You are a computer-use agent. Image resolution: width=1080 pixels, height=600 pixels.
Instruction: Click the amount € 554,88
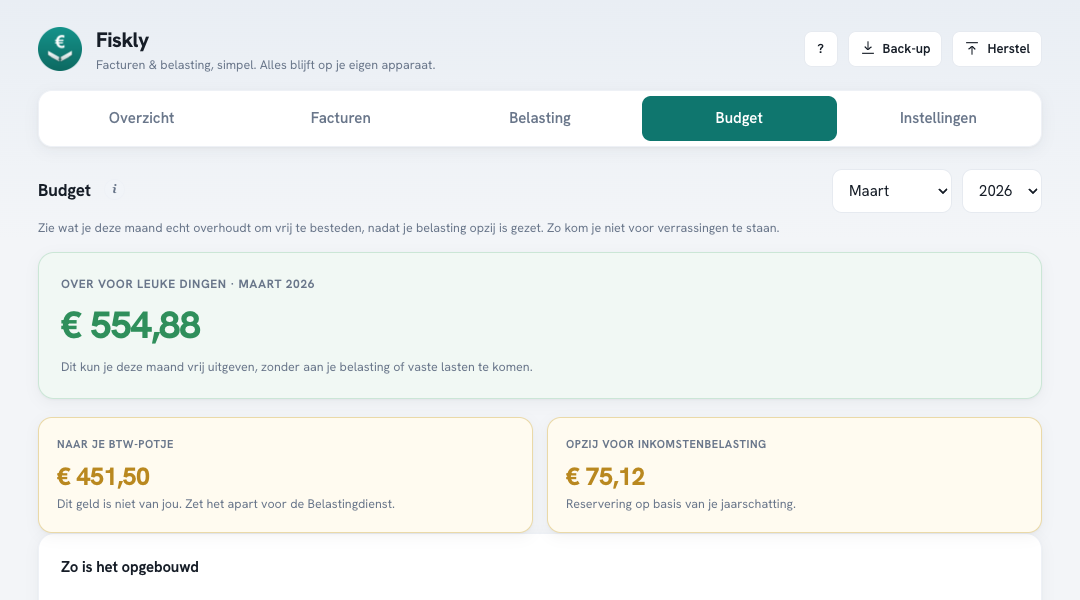[x=130, y=325]
